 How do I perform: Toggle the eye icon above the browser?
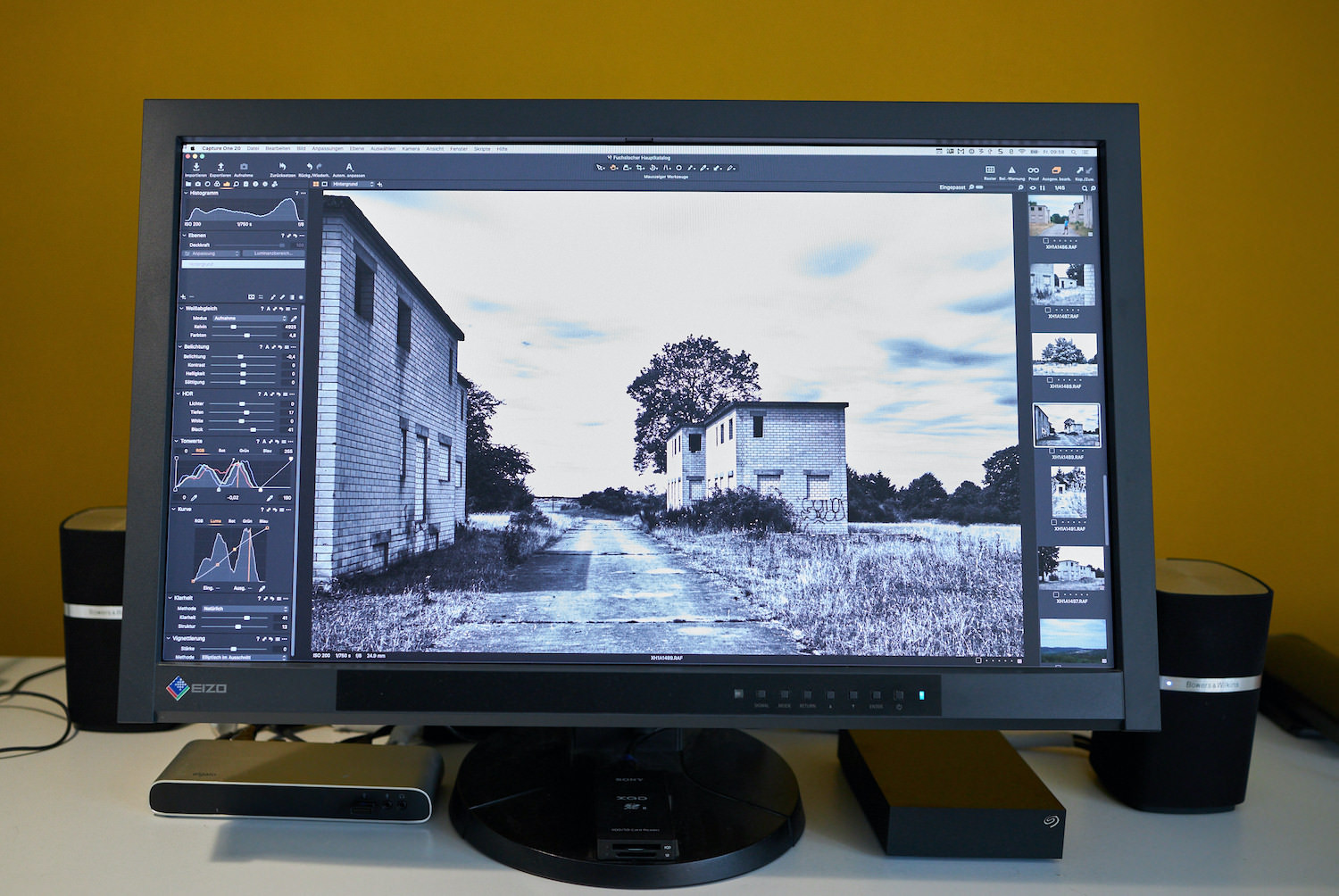(1033, 188)
